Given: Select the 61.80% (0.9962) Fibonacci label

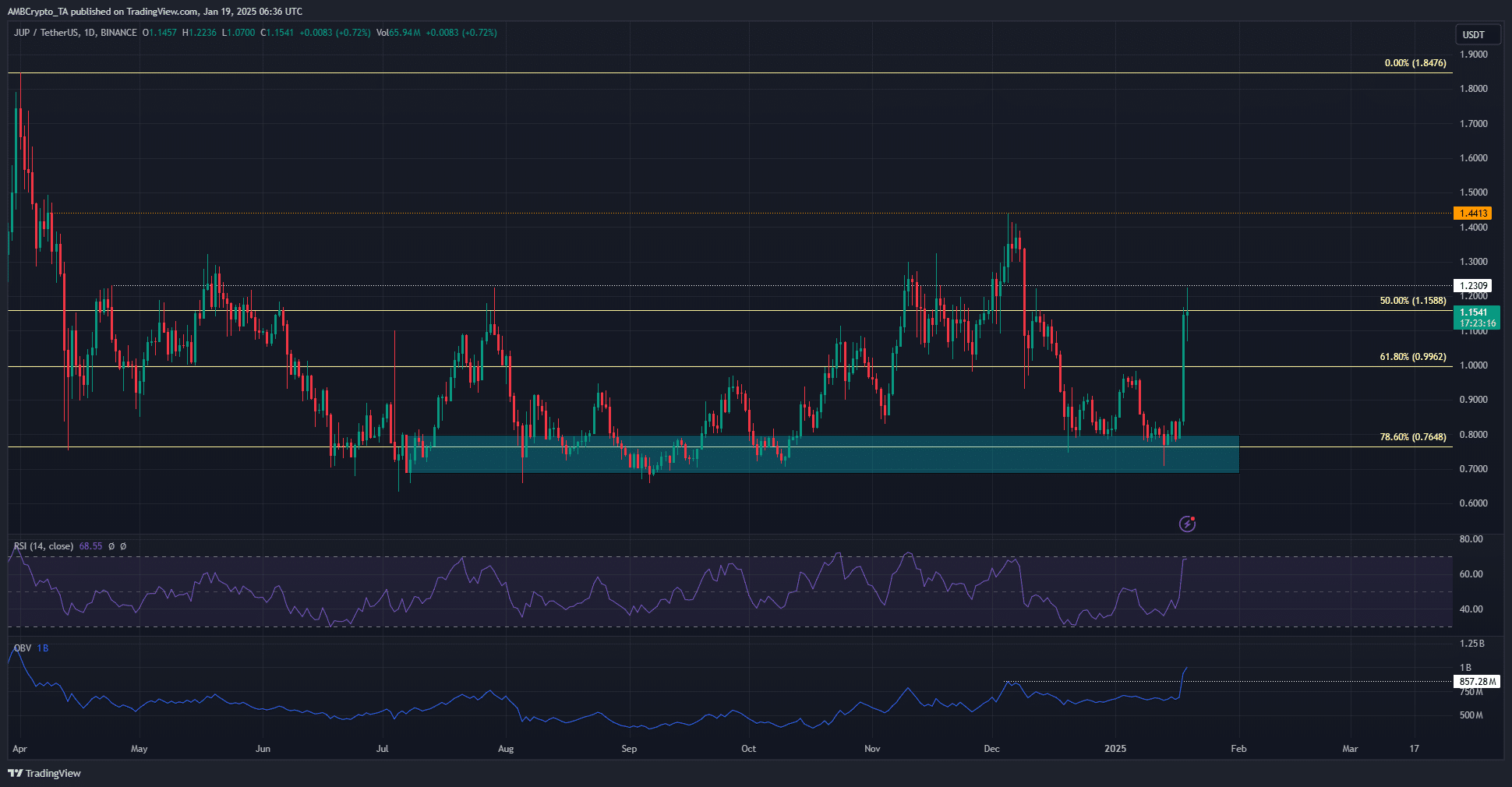Looking at the screenshot, I should [1412, 357].
